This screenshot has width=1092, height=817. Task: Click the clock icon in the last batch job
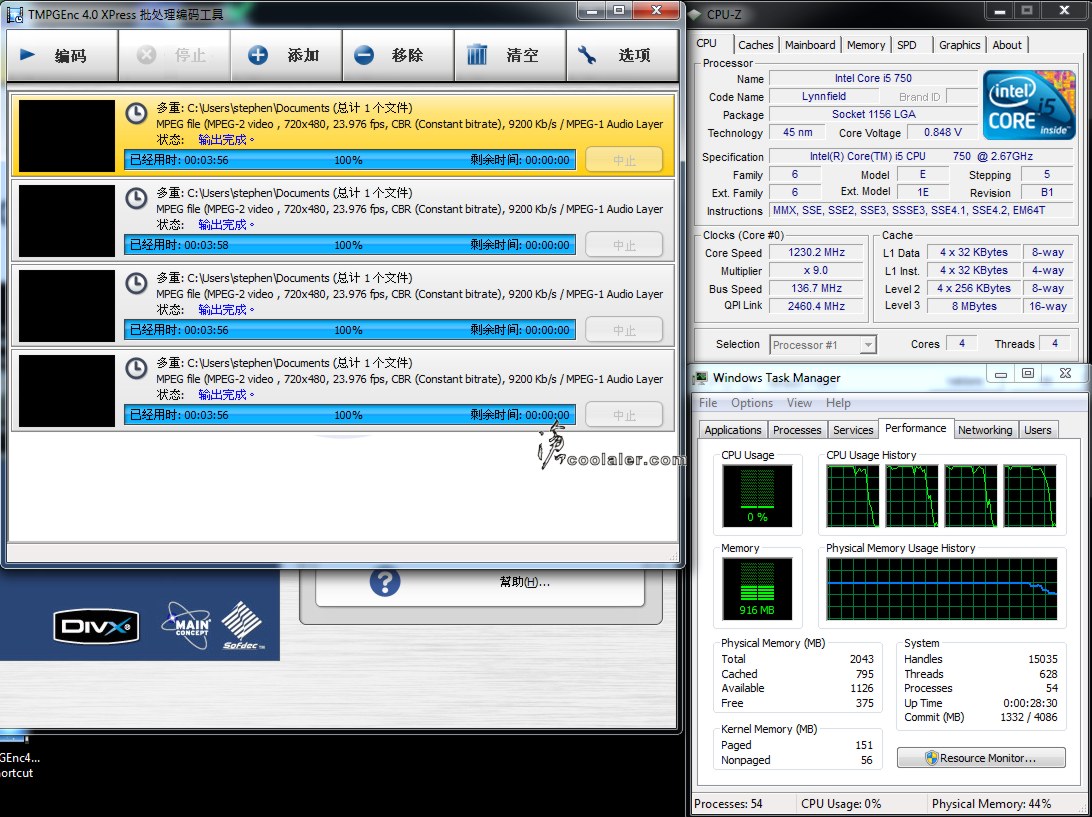136,368
